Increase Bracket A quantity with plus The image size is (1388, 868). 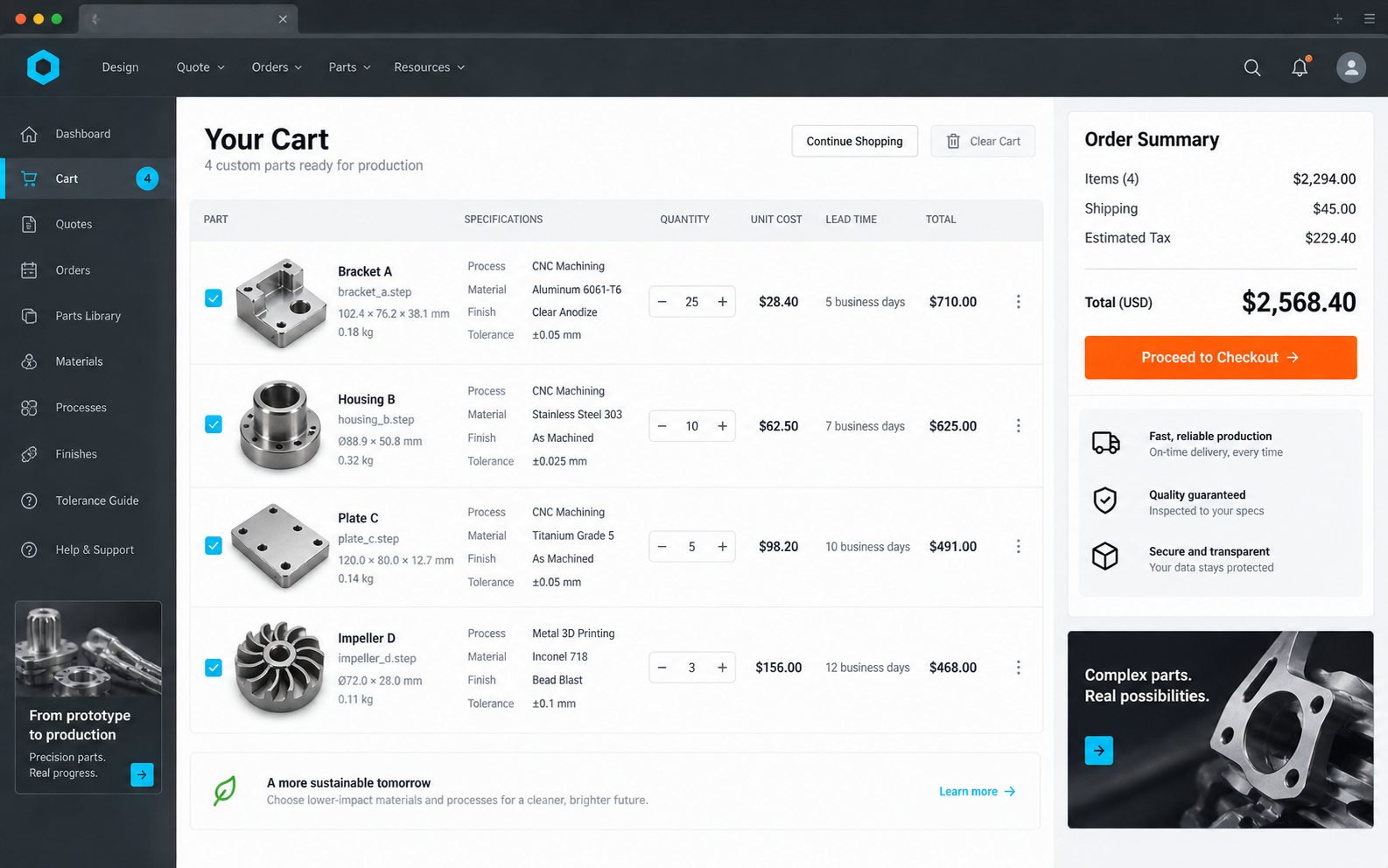tap(722, 302)
